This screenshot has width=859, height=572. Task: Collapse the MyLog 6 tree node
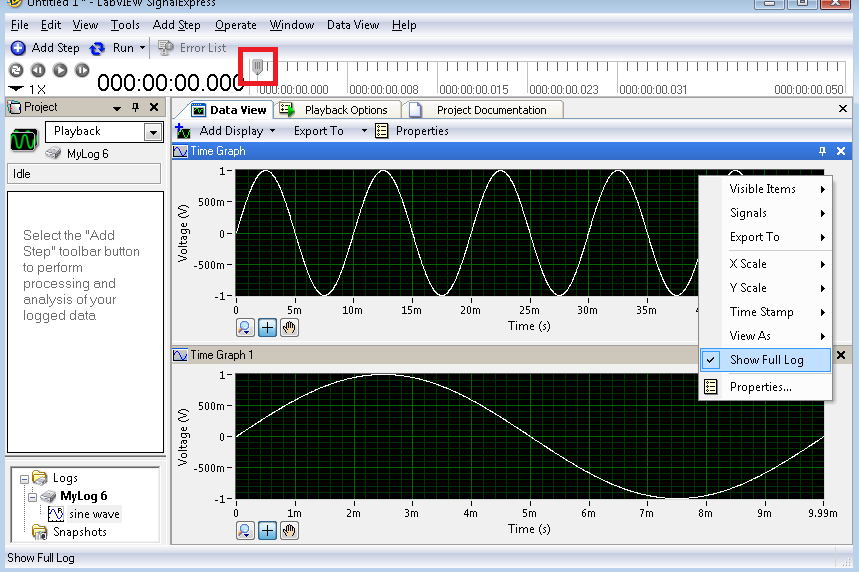pos(31,496)
